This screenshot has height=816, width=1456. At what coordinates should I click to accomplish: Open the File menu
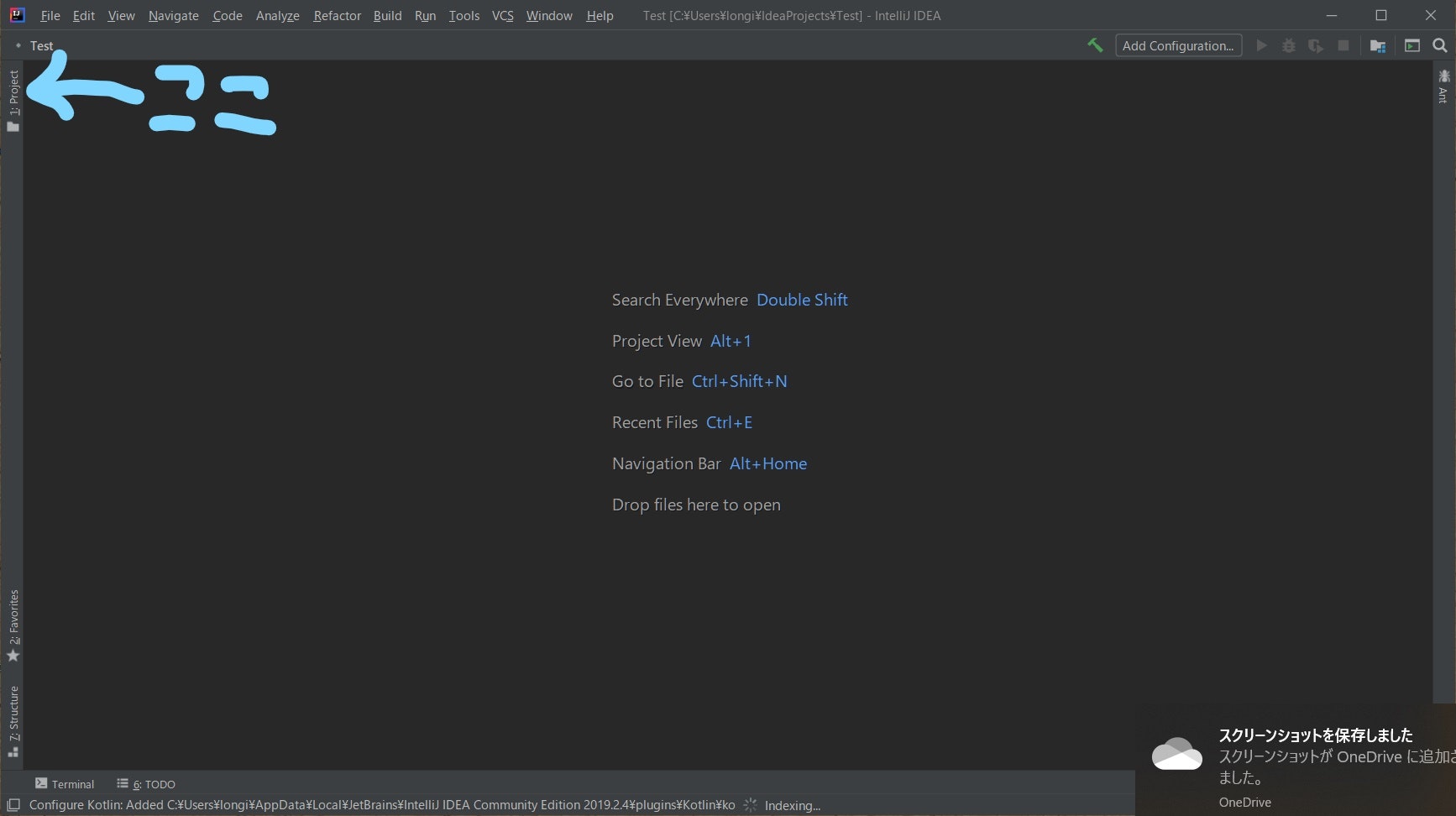click(50, 16)
